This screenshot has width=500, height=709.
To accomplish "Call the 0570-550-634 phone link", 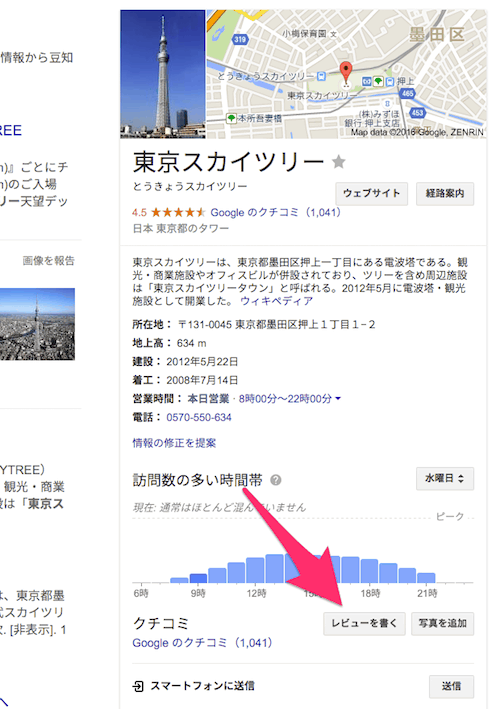I will 199,417.
